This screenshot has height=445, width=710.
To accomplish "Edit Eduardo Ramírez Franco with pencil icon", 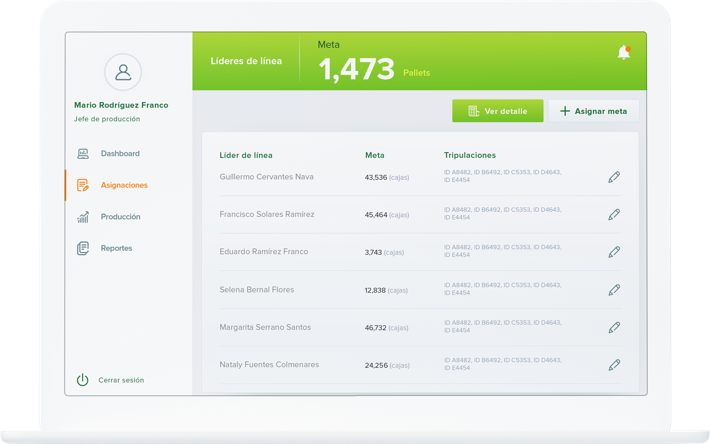I will coord(614,252).
